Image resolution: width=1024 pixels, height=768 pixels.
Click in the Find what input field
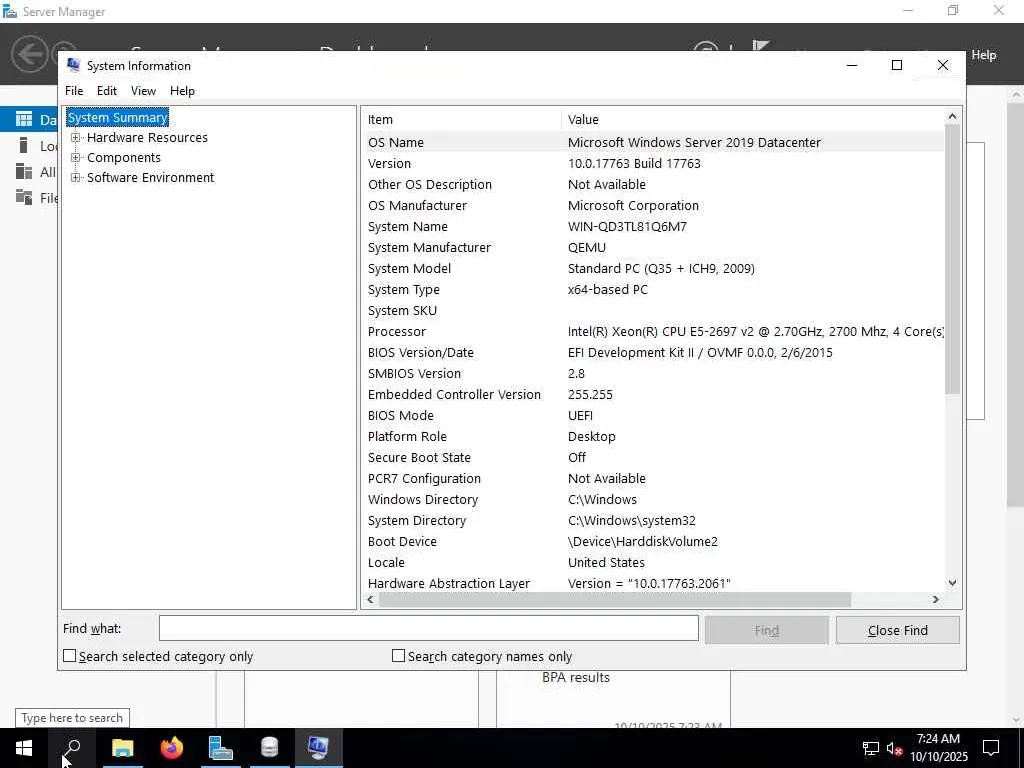coord(428,629)
